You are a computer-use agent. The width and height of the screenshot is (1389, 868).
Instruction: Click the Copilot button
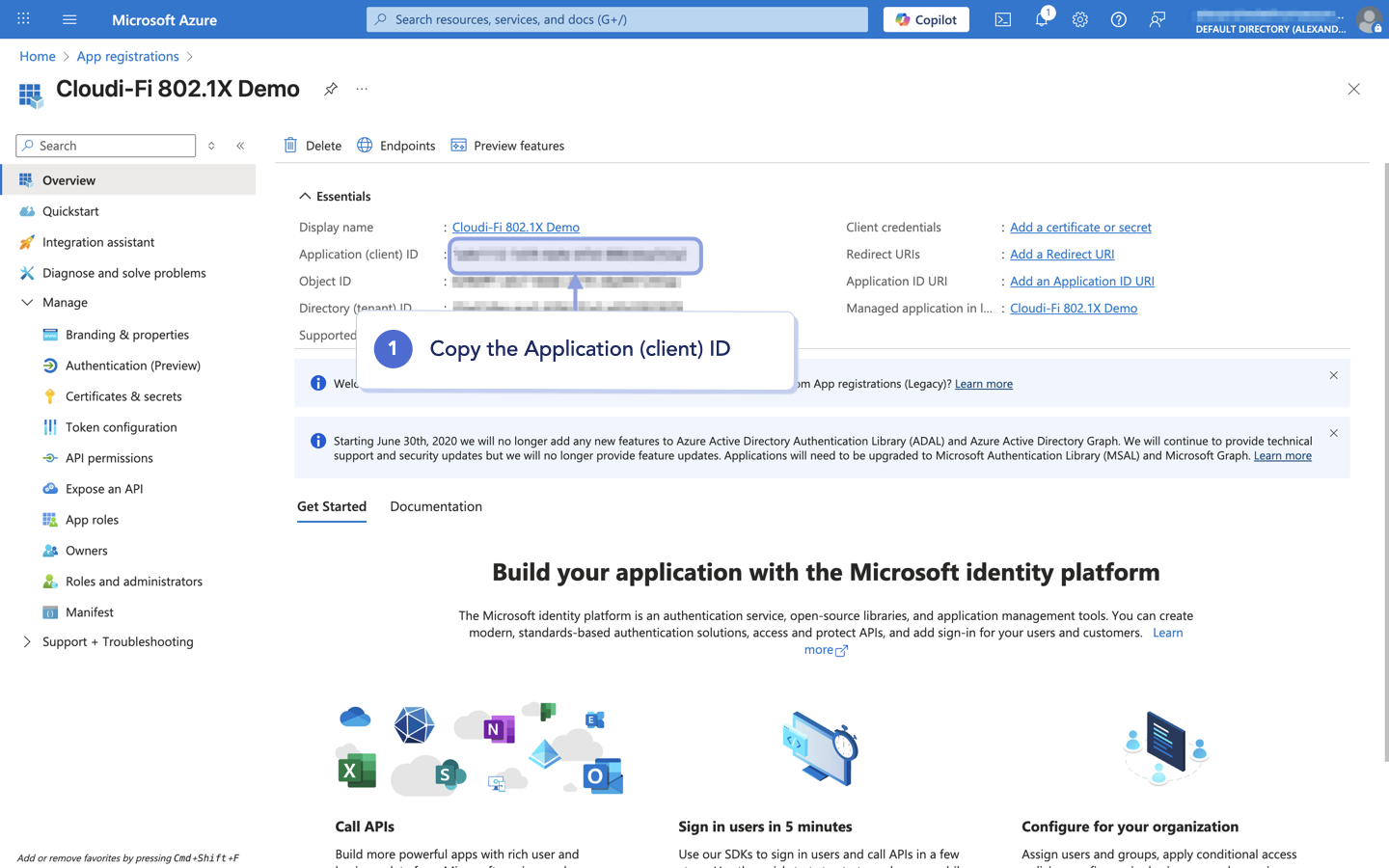tap(926, 19)
